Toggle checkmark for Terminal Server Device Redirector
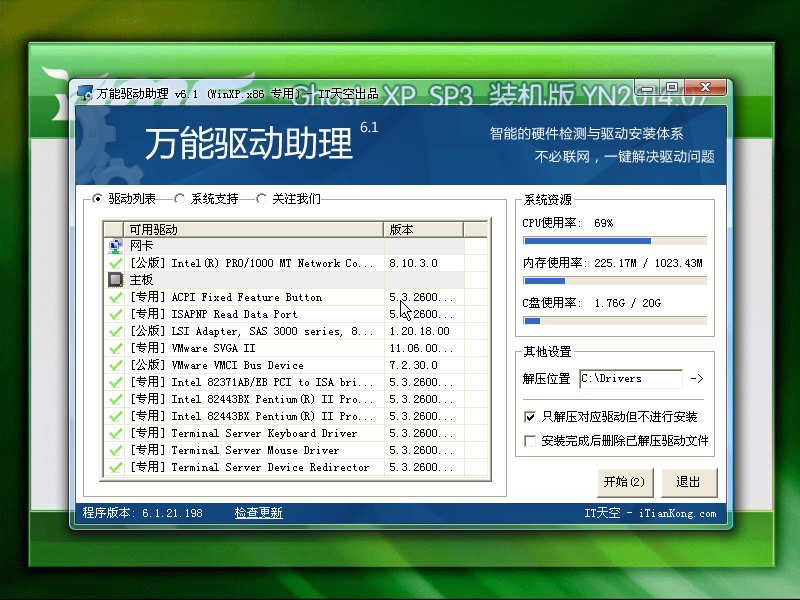 115,467
